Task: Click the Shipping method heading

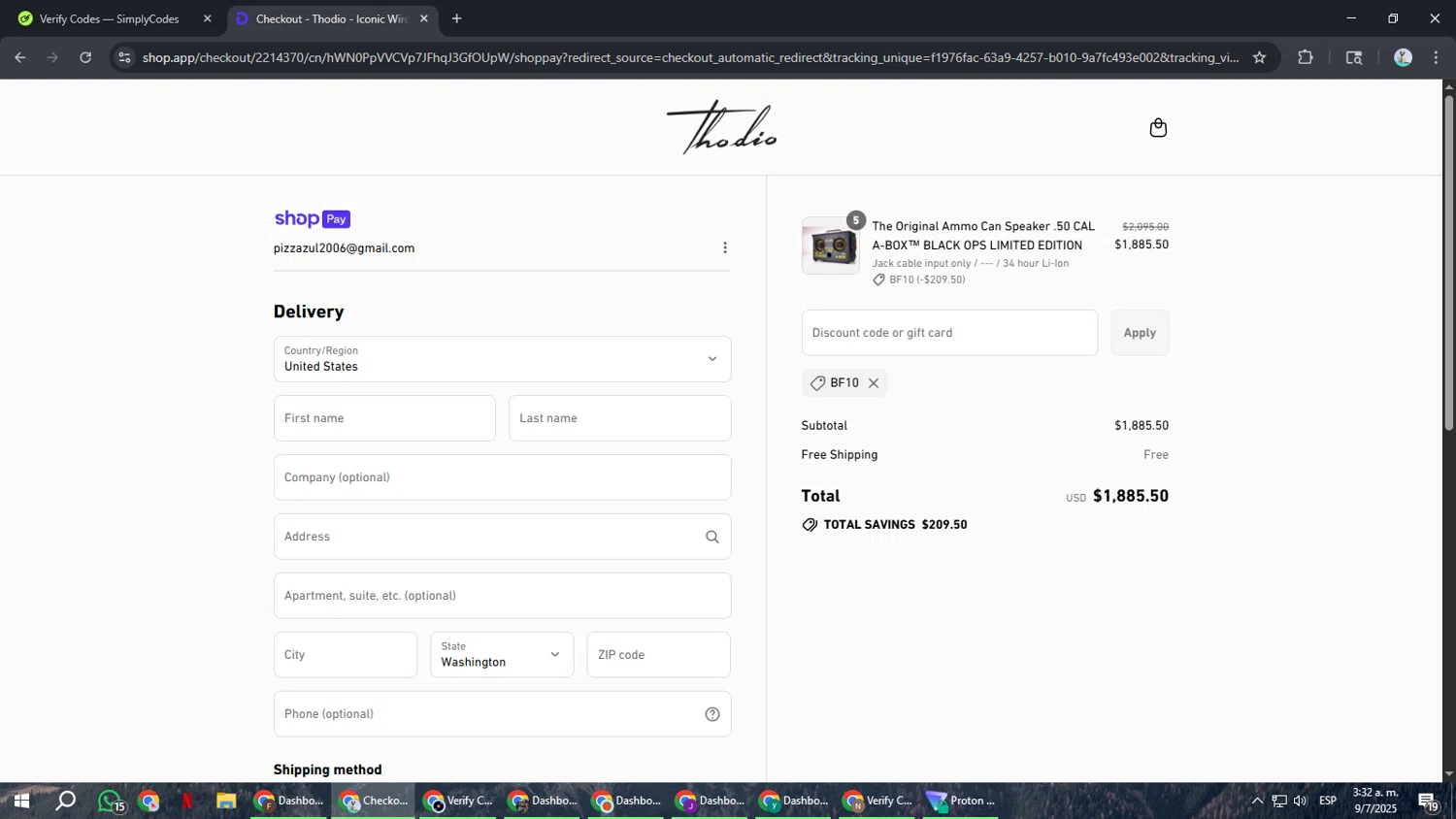Action: 327,770
